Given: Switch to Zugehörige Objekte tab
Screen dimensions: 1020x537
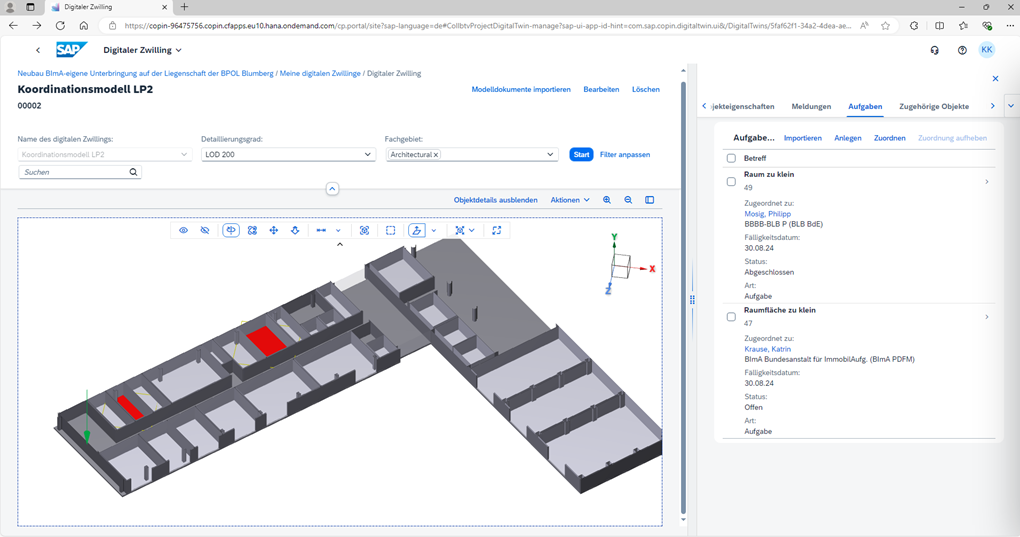Looking at the screenshot, I should coord(934,107).
